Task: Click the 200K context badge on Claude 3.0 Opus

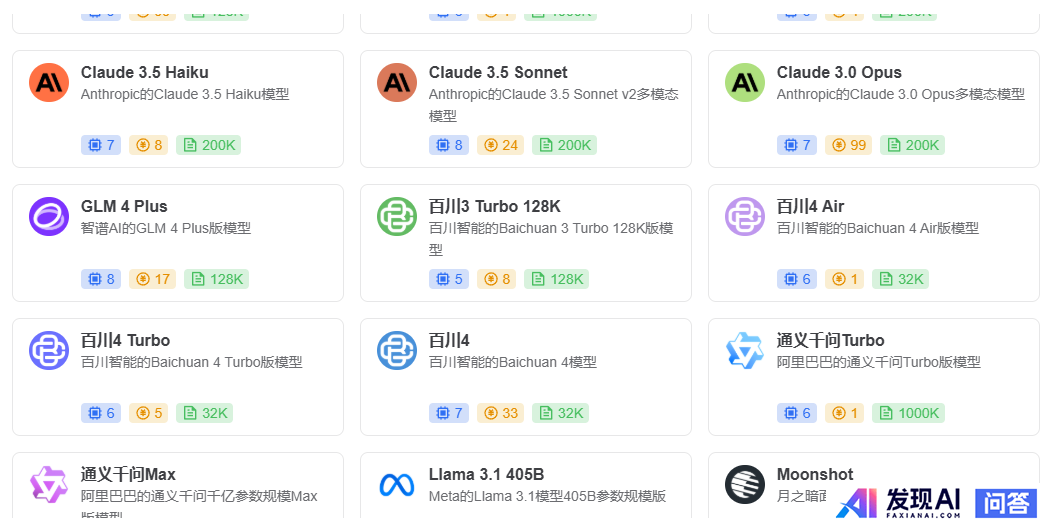Action: (912, 145)
